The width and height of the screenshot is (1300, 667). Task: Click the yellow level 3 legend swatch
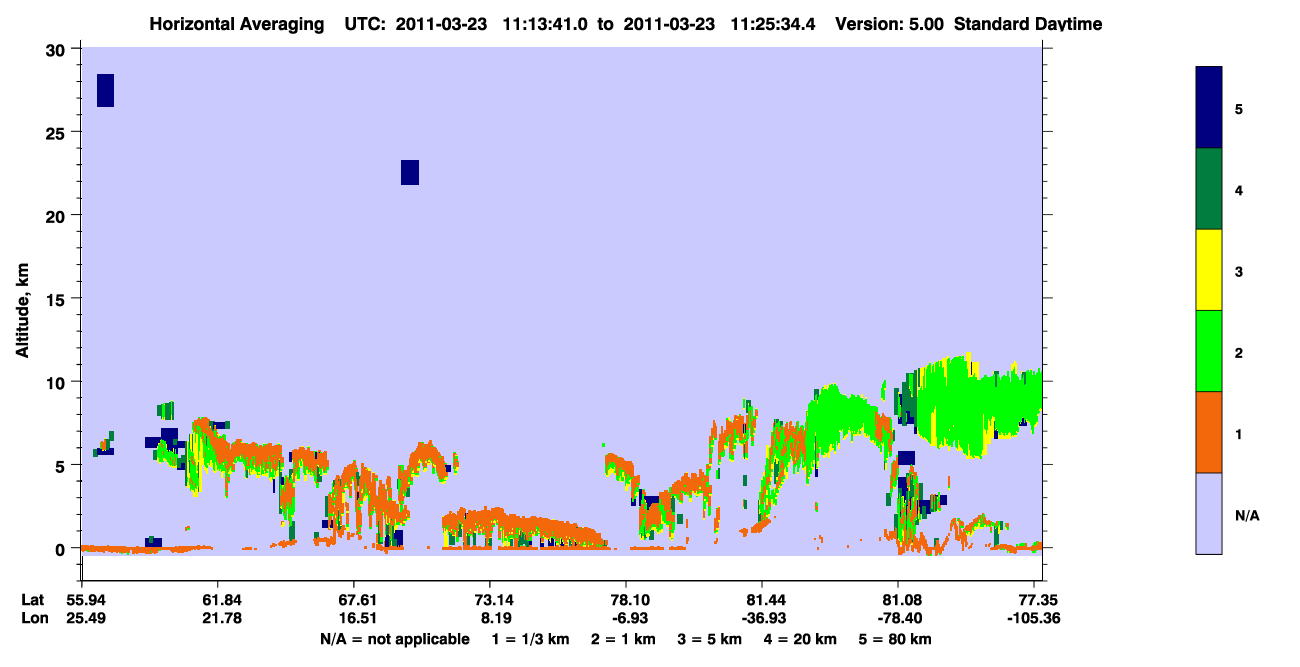[x=1209, y=270]
